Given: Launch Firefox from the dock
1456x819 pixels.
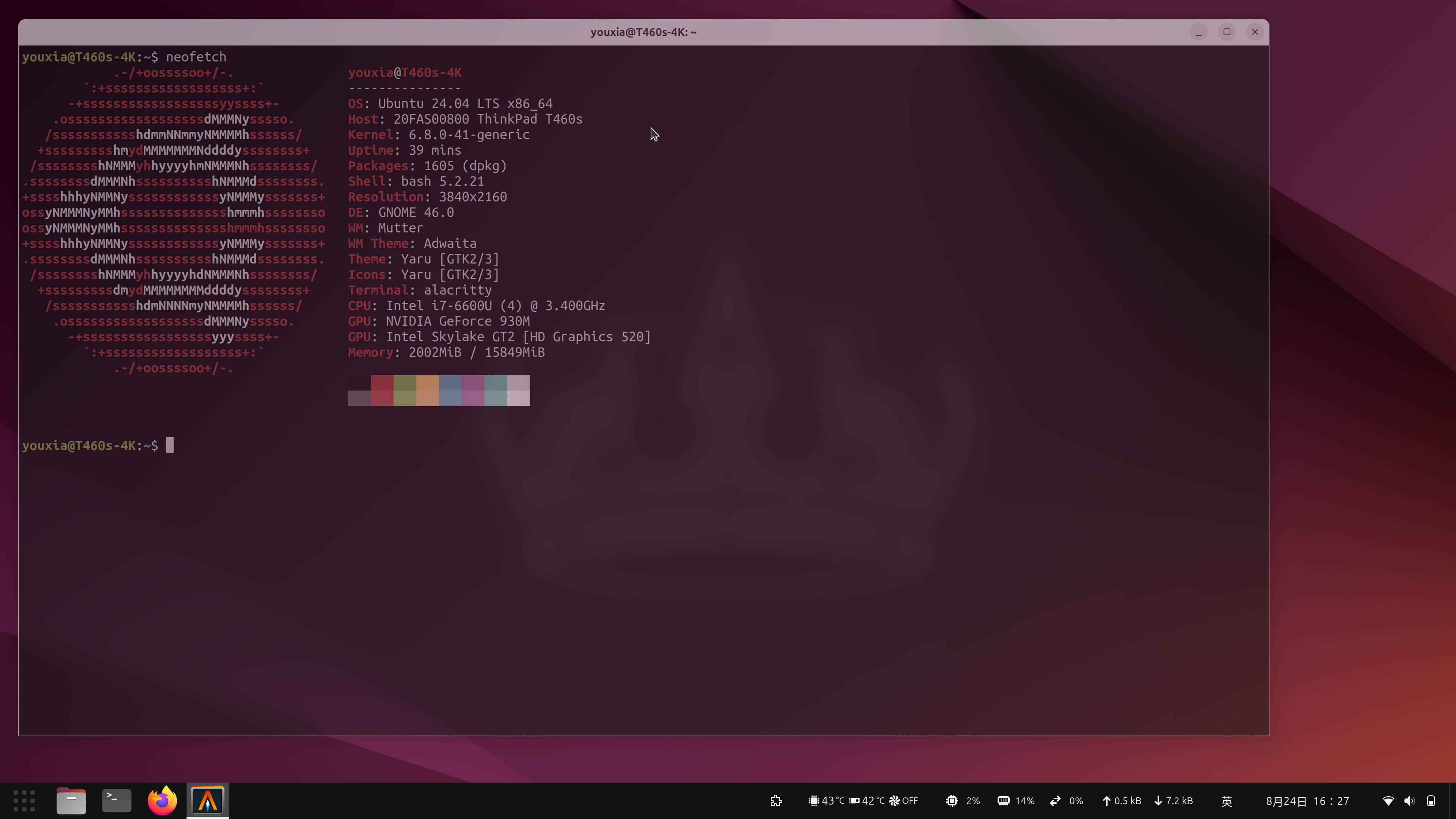Looking at the screenshot, I should coord(162,800).
